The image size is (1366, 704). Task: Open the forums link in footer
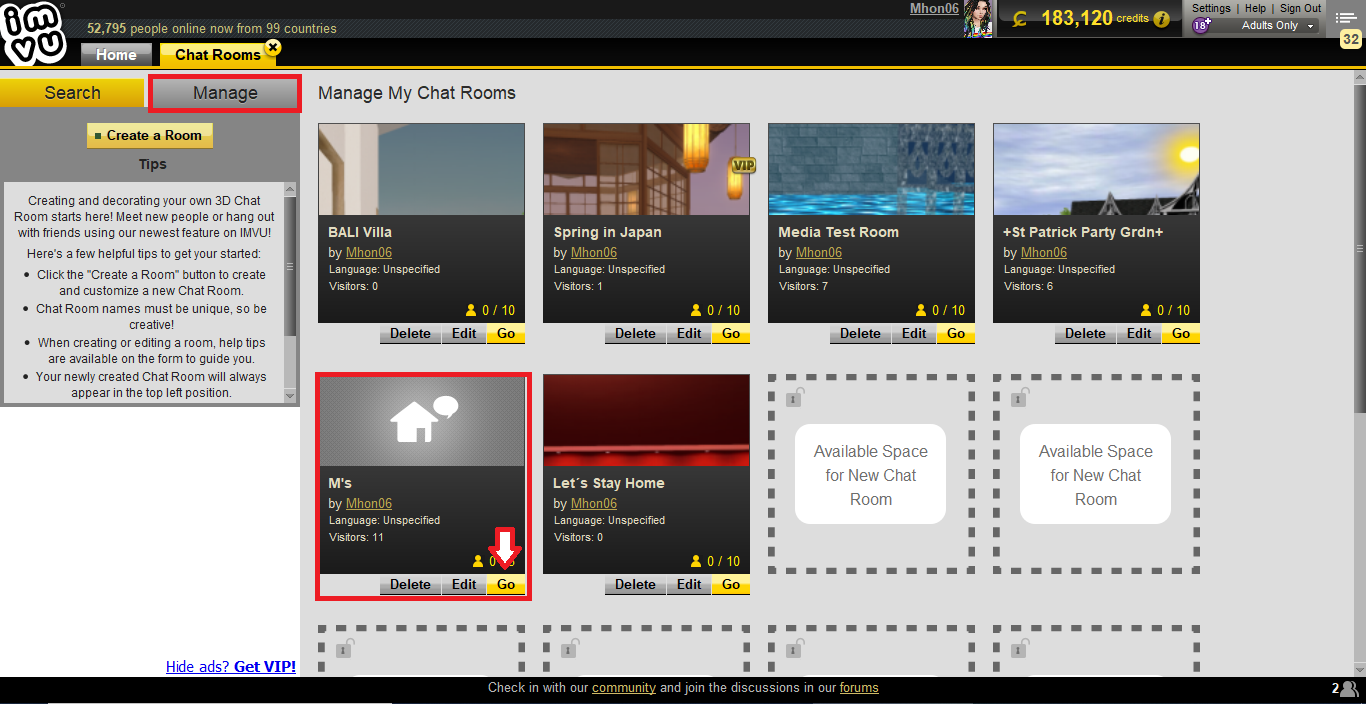pos(859,687)
